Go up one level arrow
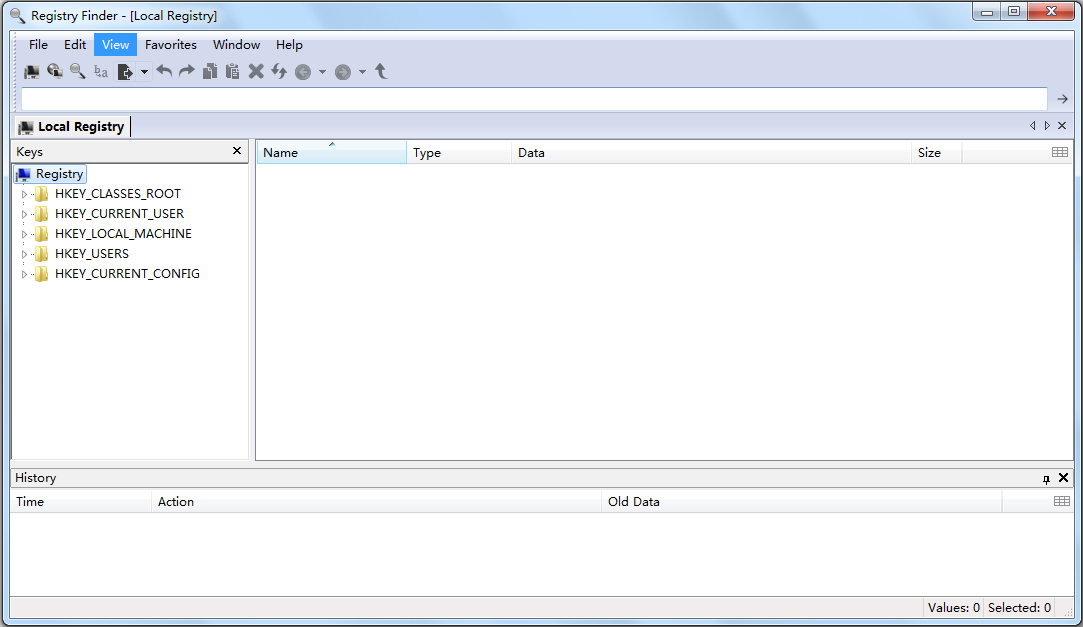The height and width of the screenshot is (627, 1083). pyautogui.click(x=381, y=71)
